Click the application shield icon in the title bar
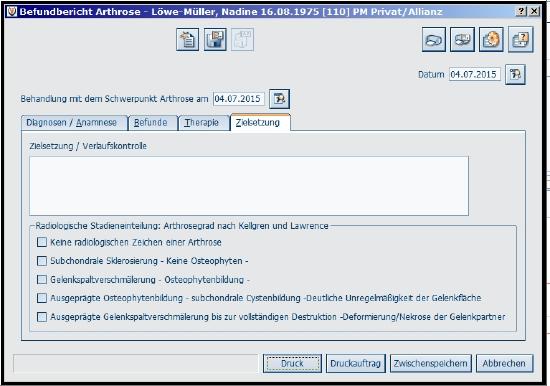550x386 pixels. point(12,12)
